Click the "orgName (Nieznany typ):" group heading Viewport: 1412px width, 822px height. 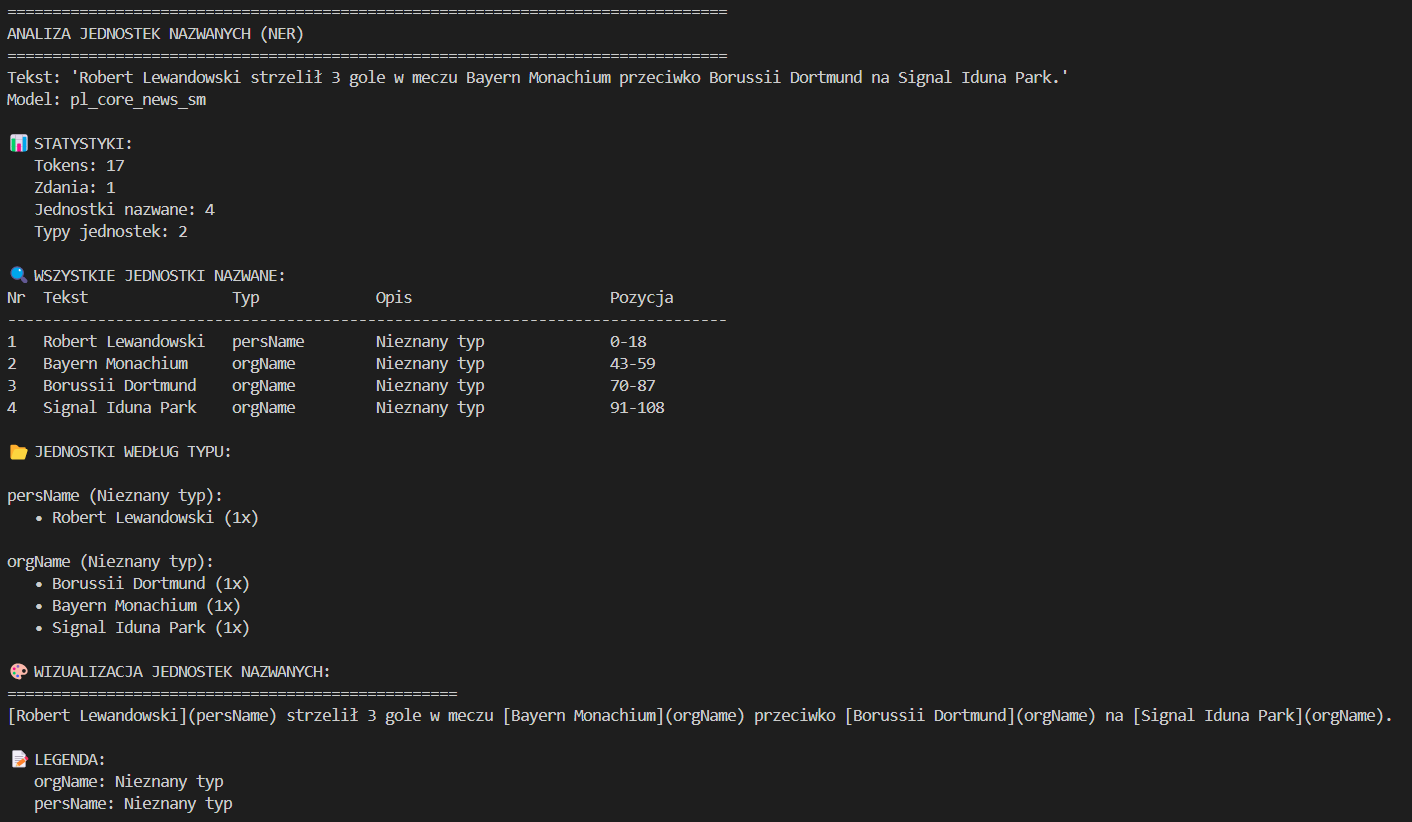[111, 562]
